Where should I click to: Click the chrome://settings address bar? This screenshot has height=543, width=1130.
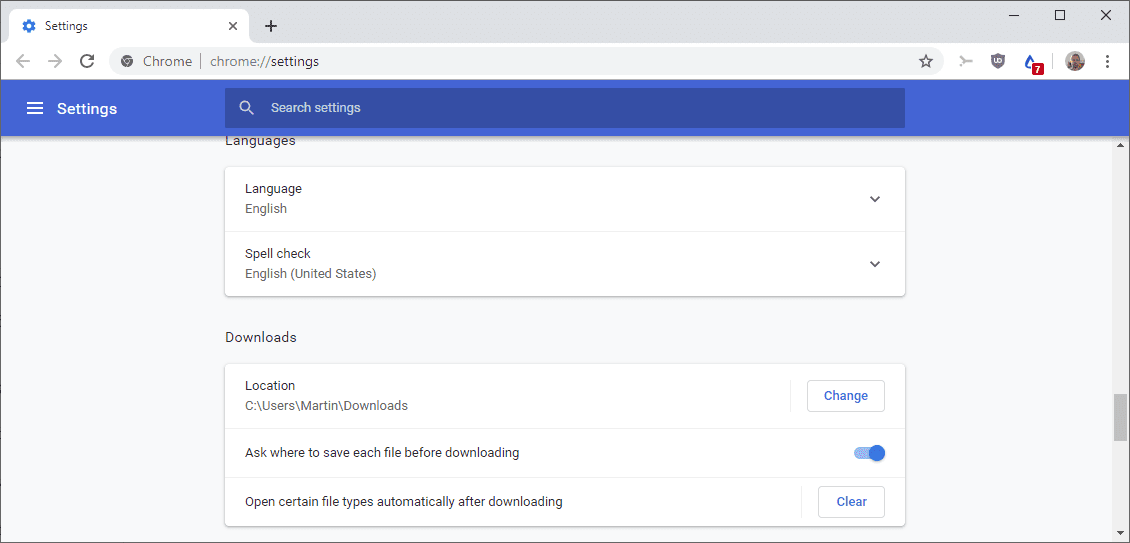(526, 61)
